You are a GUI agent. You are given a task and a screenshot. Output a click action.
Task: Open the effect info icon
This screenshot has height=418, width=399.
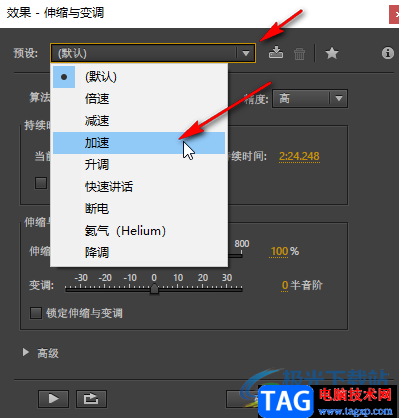tap(388, 53)
